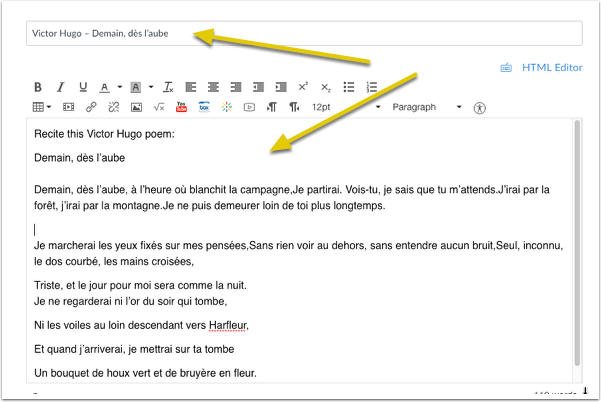Open the table insert menu

tap(42, 107)
